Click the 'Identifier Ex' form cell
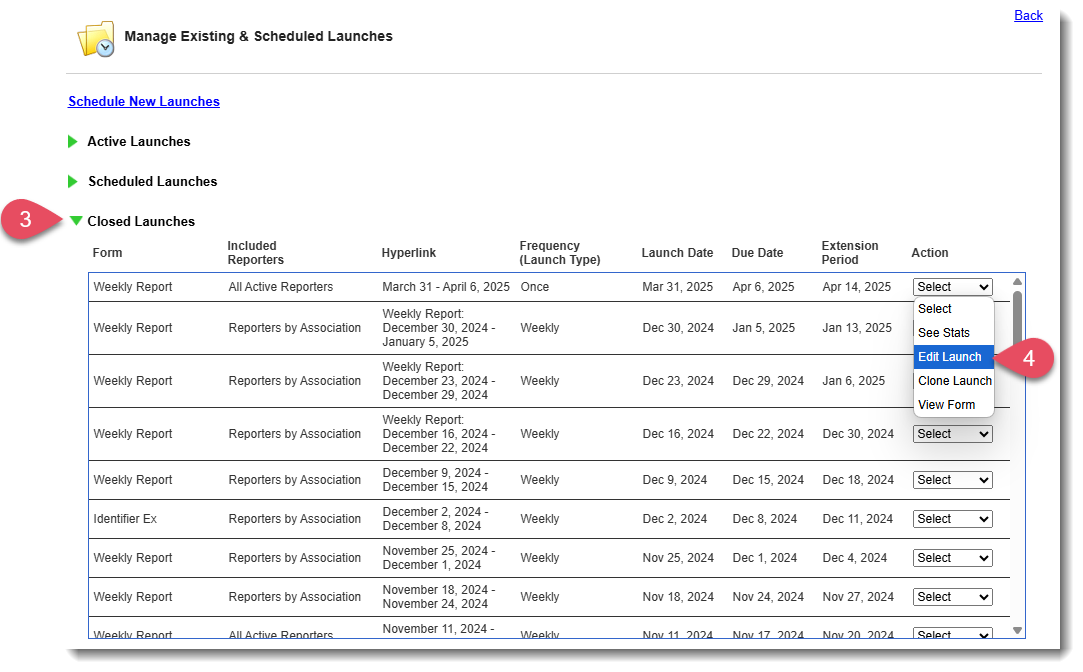The image size is (1083, 672). pyautogui.click(x=125, y=519)
